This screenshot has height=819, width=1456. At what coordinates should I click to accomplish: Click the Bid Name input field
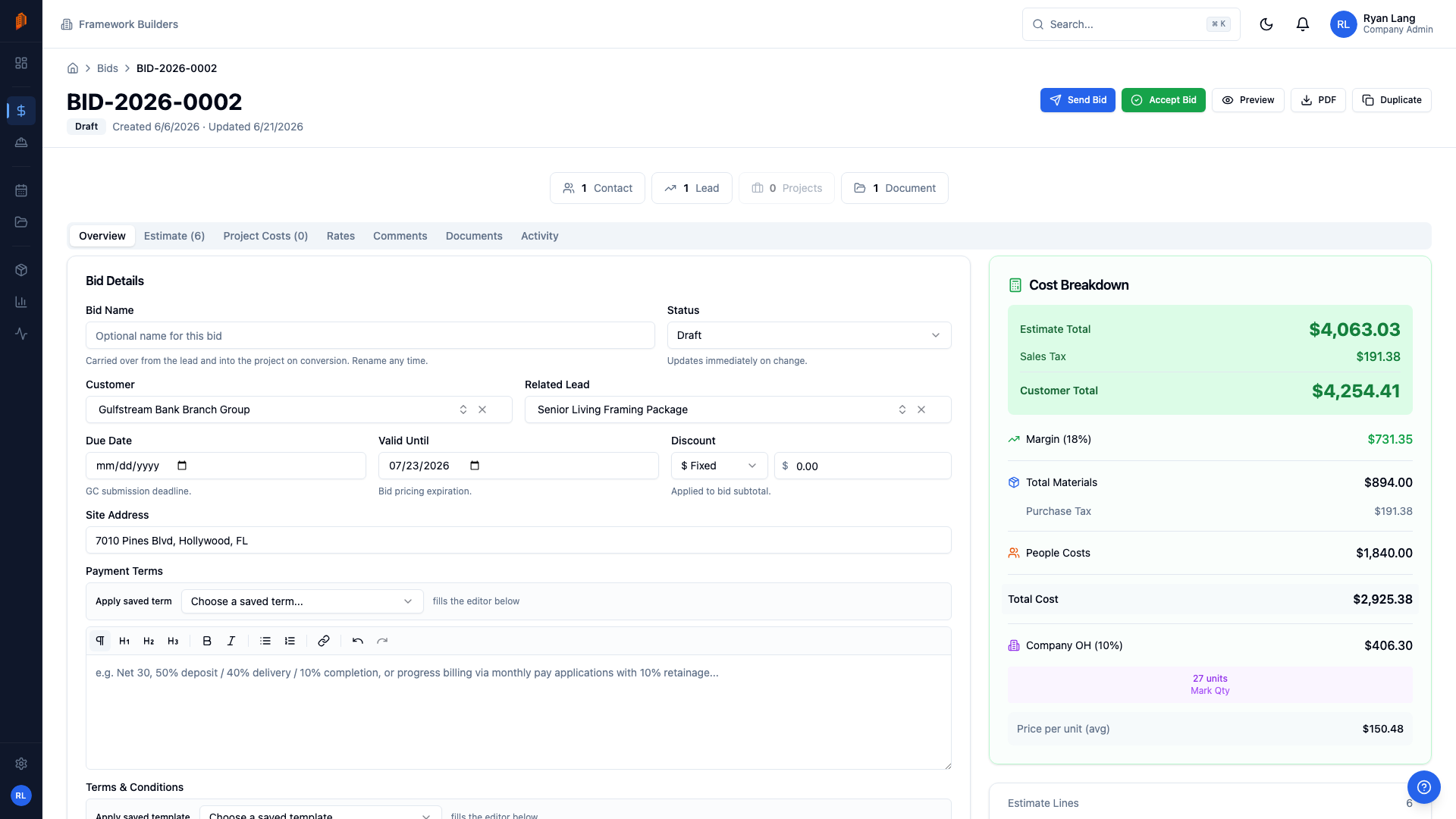pos(370,336)
